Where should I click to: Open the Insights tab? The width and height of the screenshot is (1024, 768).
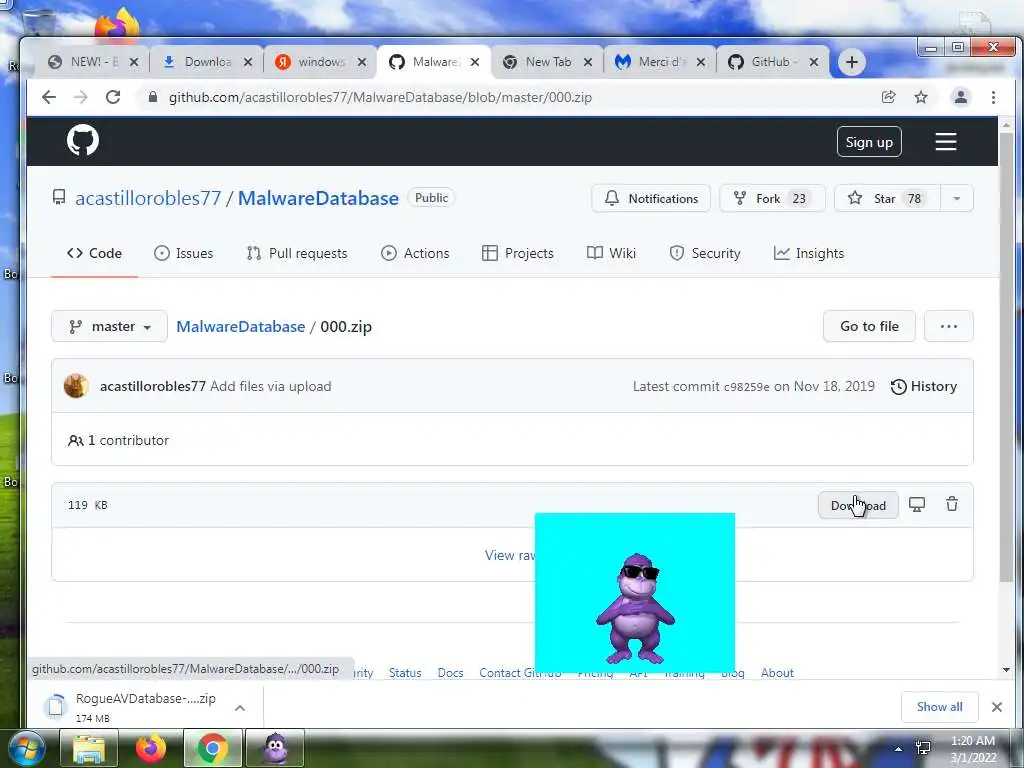809,253
